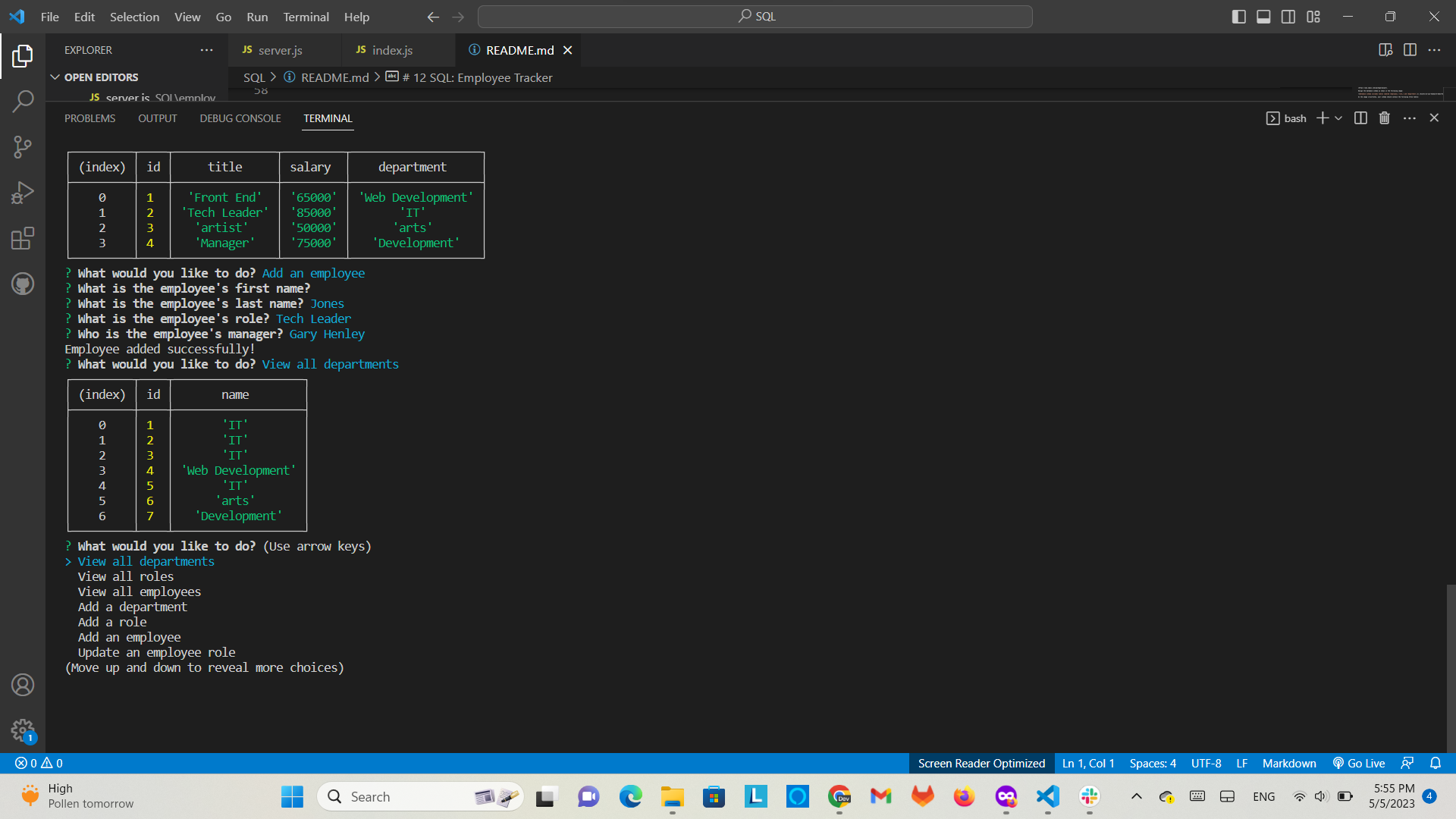
Task: Open the Run and Debug view
Action: [x=23, y=193]
